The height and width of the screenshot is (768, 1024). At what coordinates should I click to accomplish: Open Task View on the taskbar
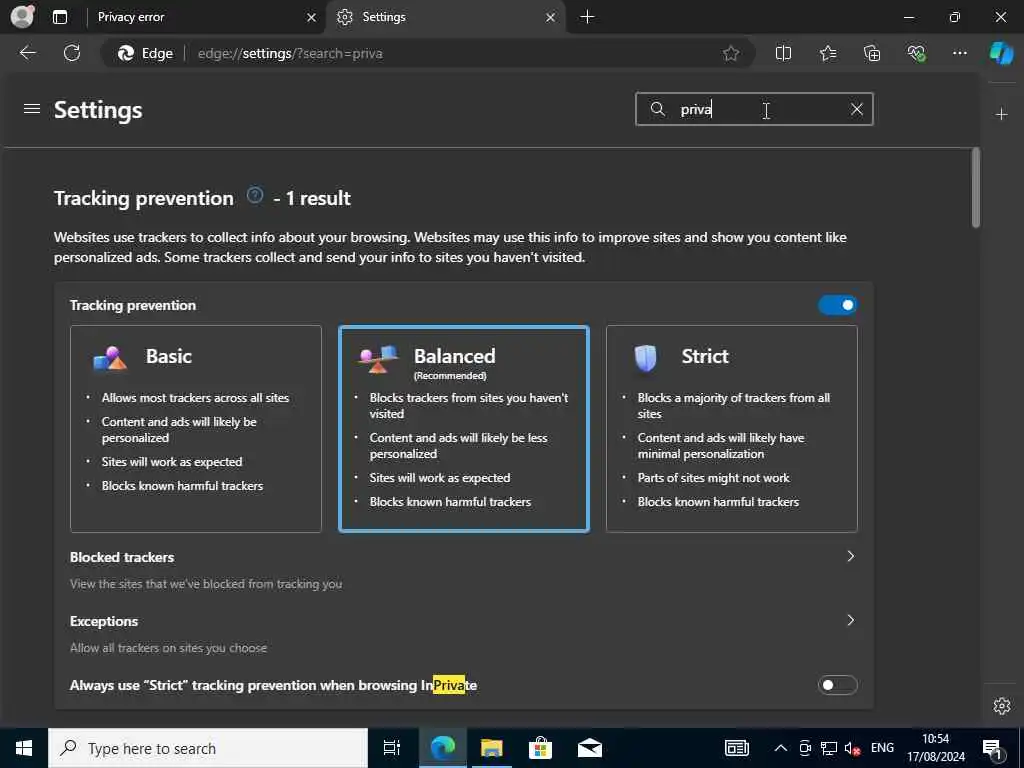(392, 748)
